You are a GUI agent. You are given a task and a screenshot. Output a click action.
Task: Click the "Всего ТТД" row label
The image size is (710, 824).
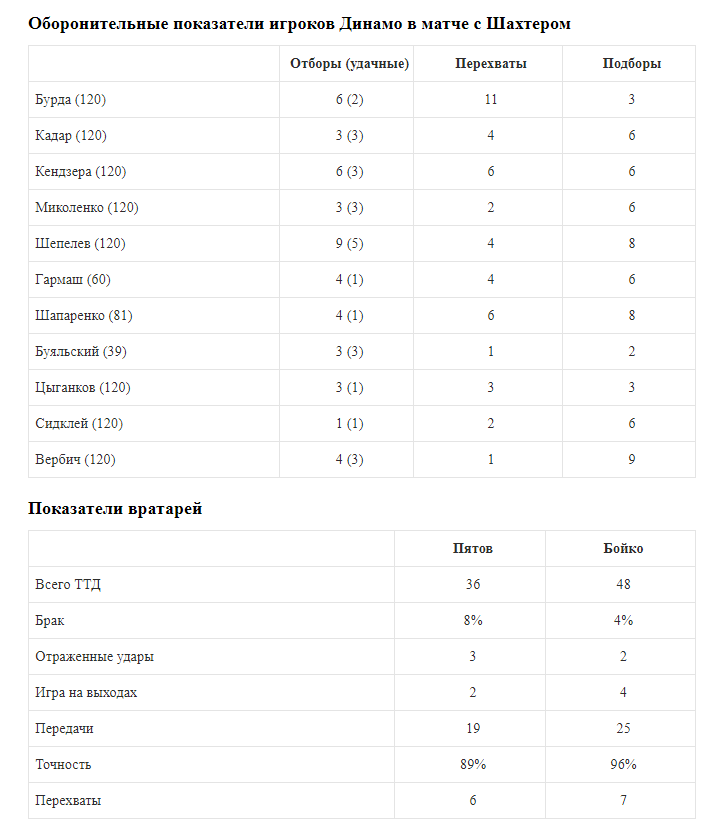coord(68,585)
